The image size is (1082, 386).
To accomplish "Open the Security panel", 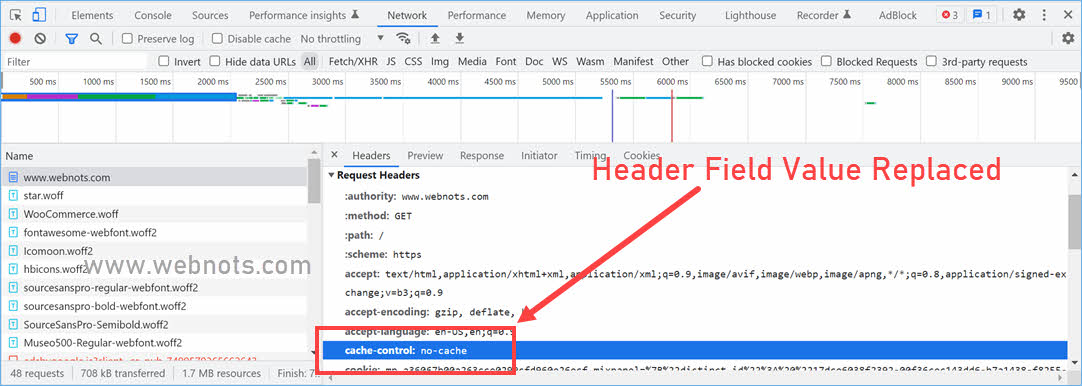I will 677,15.
